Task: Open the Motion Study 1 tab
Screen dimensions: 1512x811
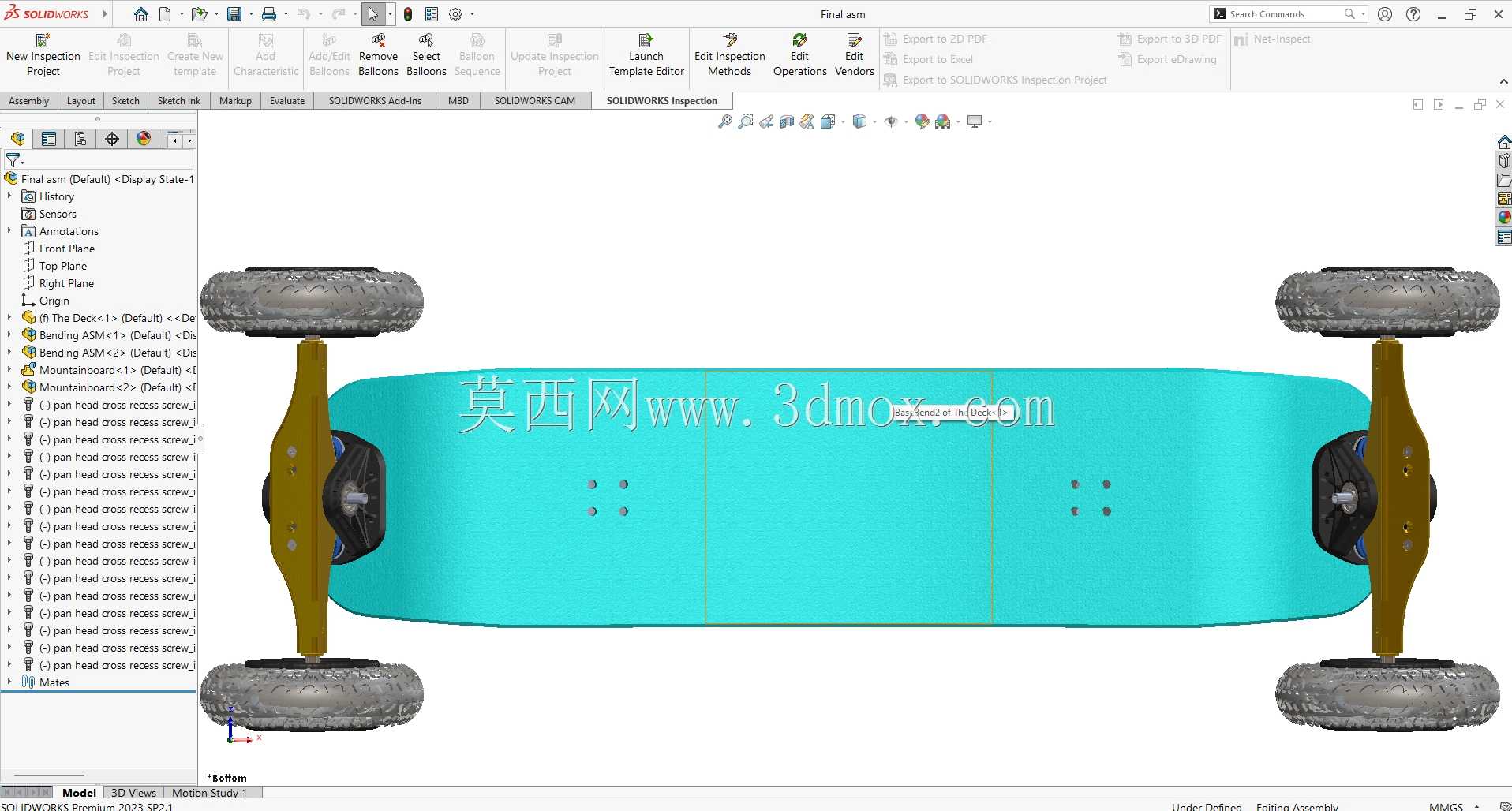Action: click(210, 793)
